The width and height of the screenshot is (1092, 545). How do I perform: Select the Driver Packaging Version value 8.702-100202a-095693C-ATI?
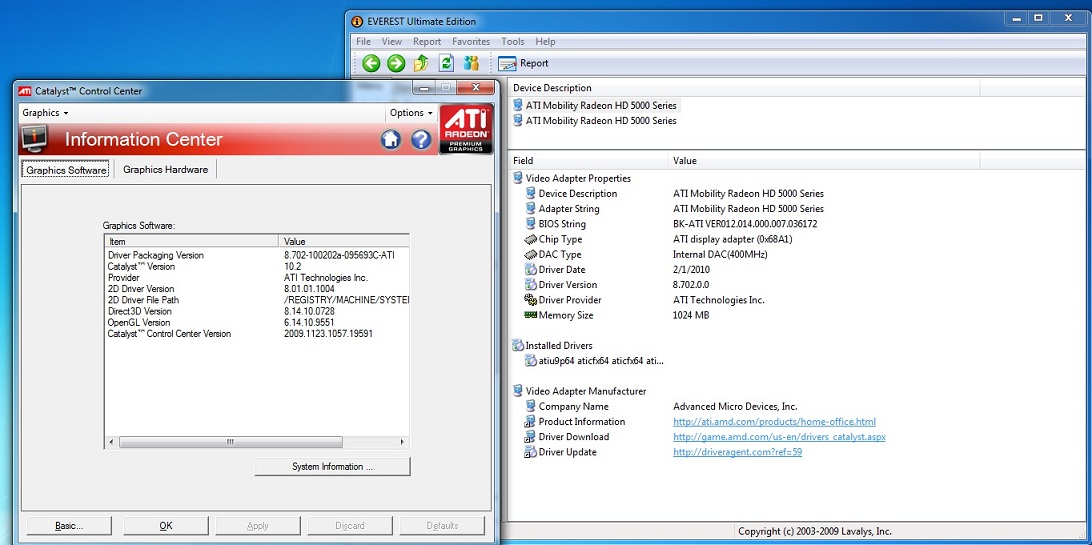tap(339, 255)
